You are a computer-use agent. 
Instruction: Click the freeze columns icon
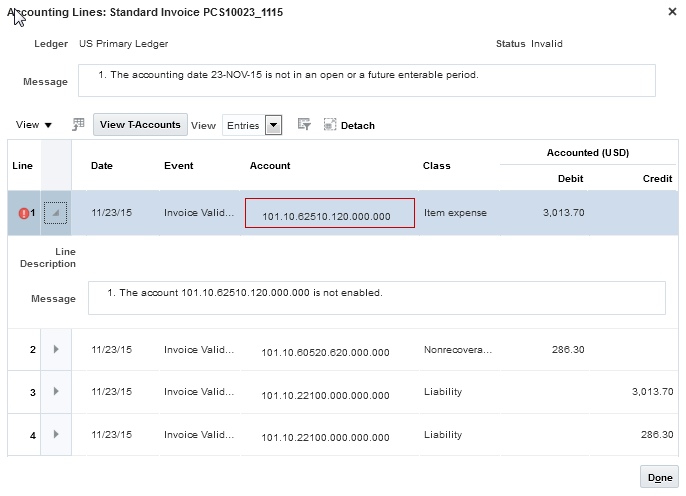pos(79,125)
